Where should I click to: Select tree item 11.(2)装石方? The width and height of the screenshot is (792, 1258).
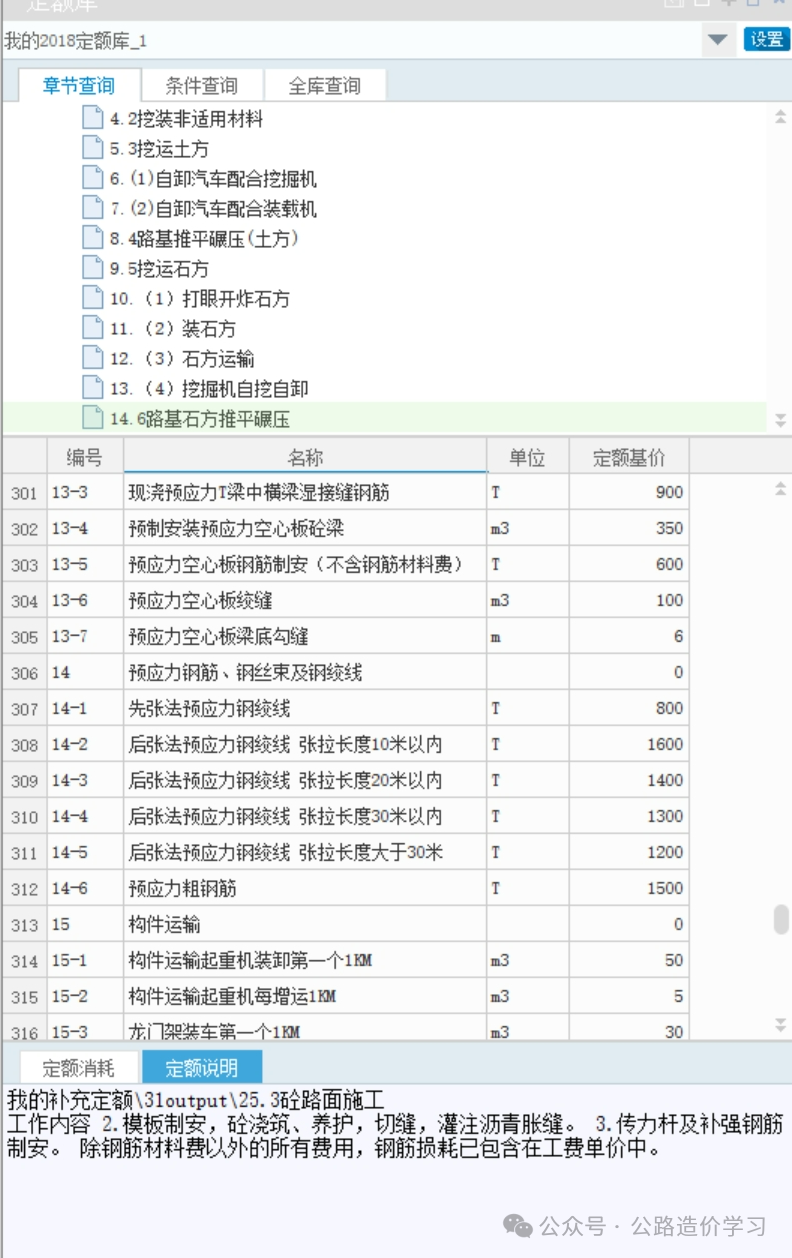172,329
